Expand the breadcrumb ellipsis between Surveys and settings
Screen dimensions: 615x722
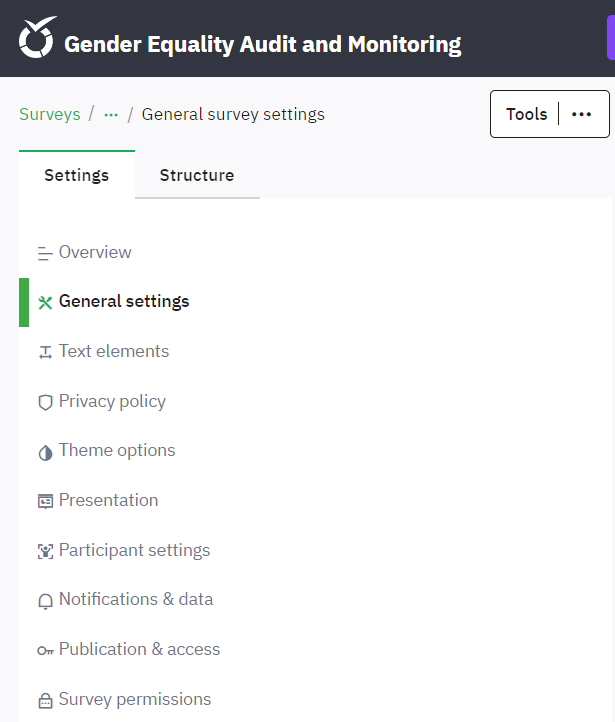coord(111,115)
